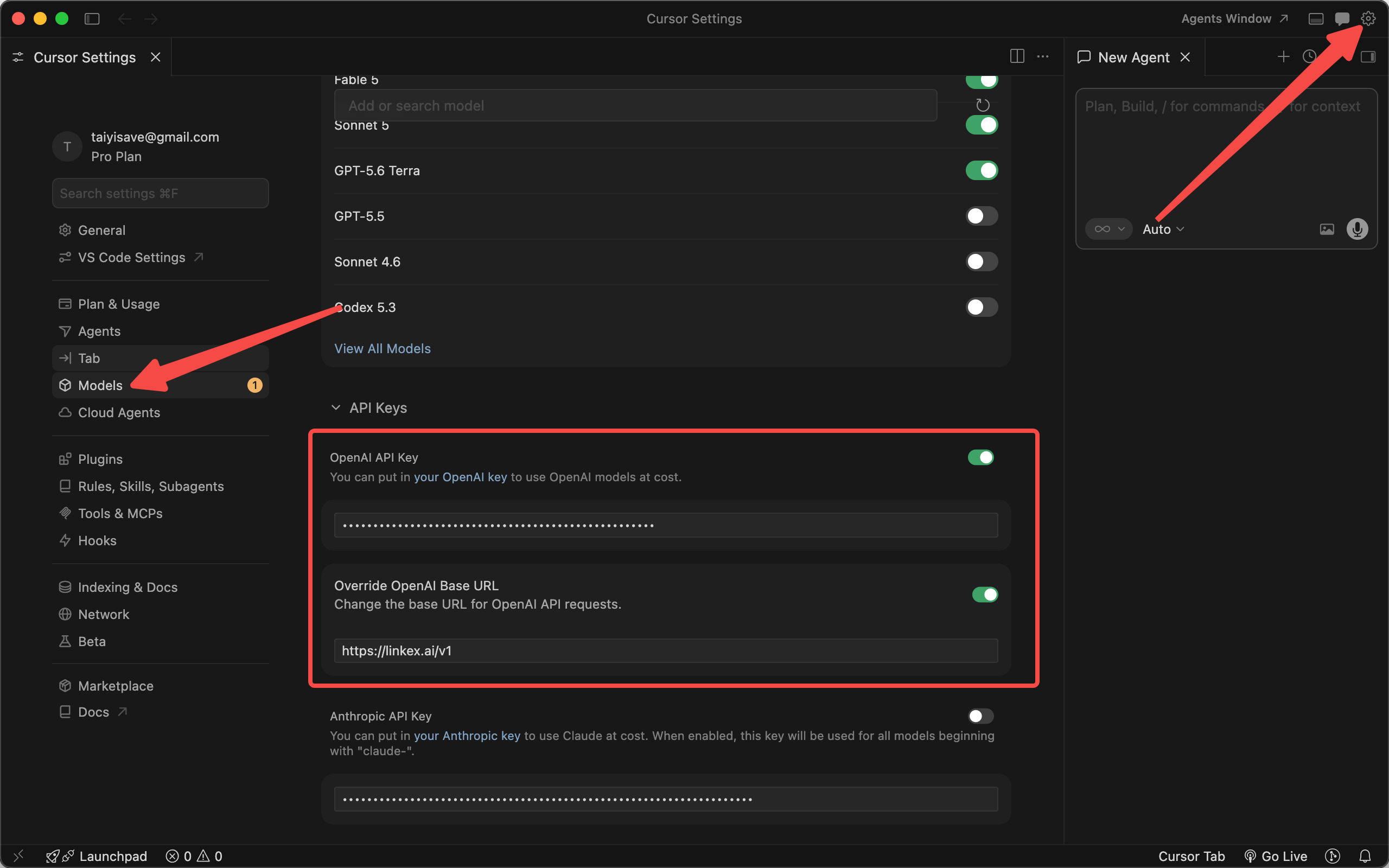Open Agents Window from title bar

1234,18
